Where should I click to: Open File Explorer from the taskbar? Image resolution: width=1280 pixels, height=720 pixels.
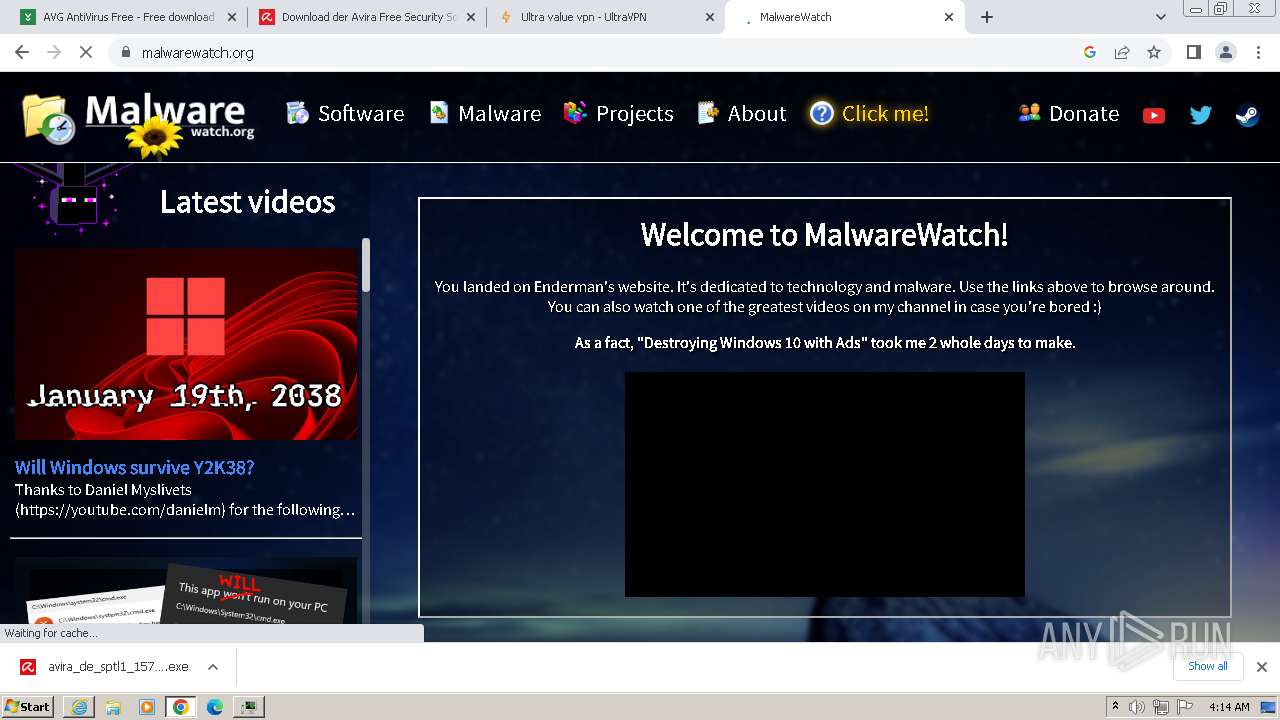pos(113,707)
